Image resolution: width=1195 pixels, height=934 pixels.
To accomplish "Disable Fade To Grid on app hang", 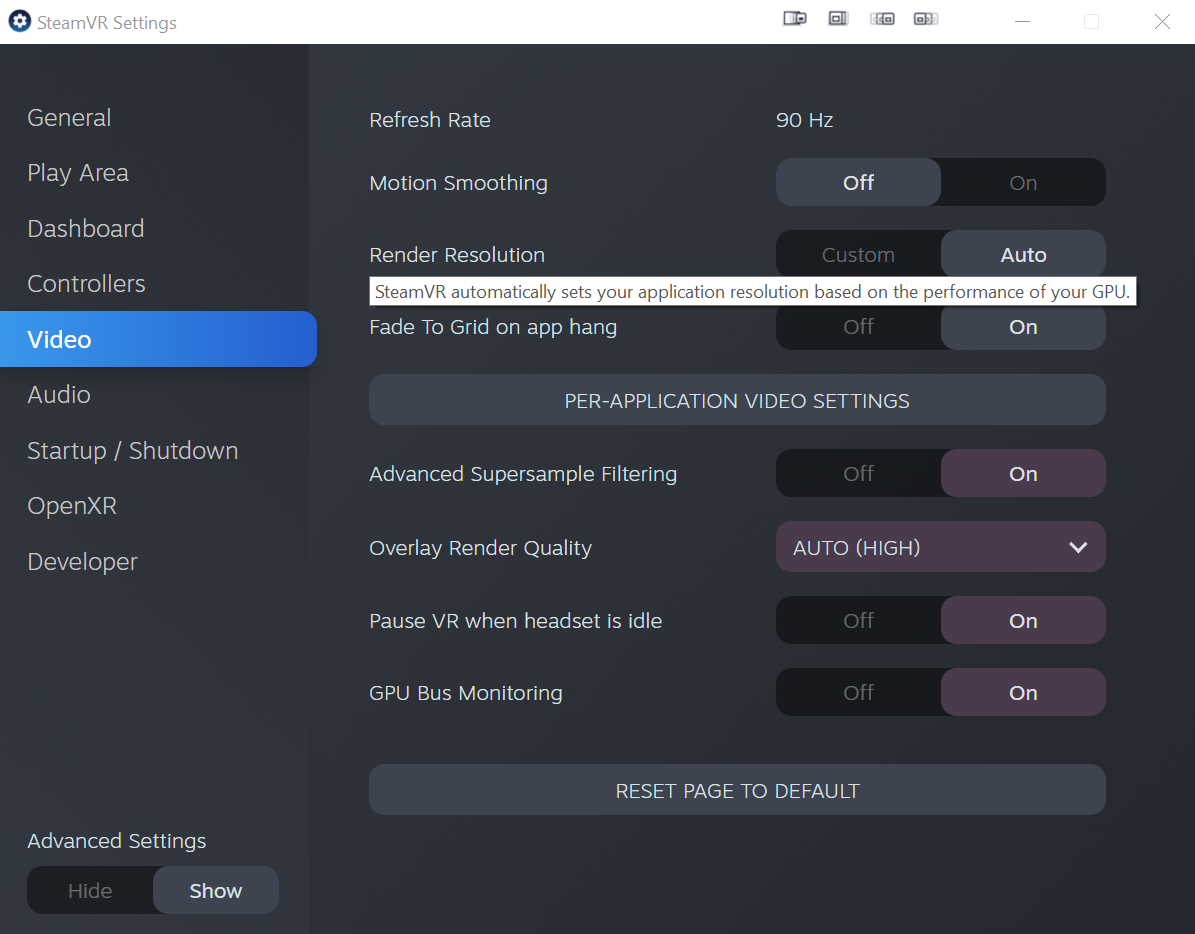I will 858,328.
